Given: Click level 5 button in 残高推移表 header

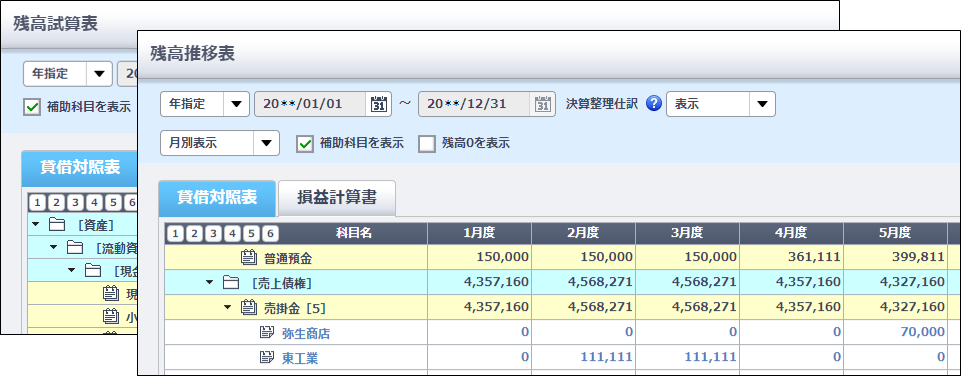Looking at the screenshot, I should (x=251, y=233).
